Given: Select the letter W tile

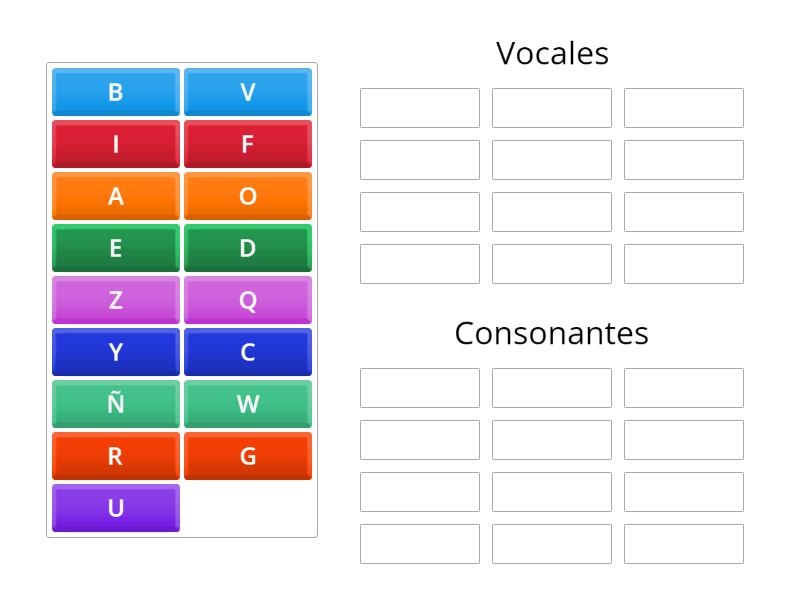Looking at the screenshot, I should coord(248,404).
